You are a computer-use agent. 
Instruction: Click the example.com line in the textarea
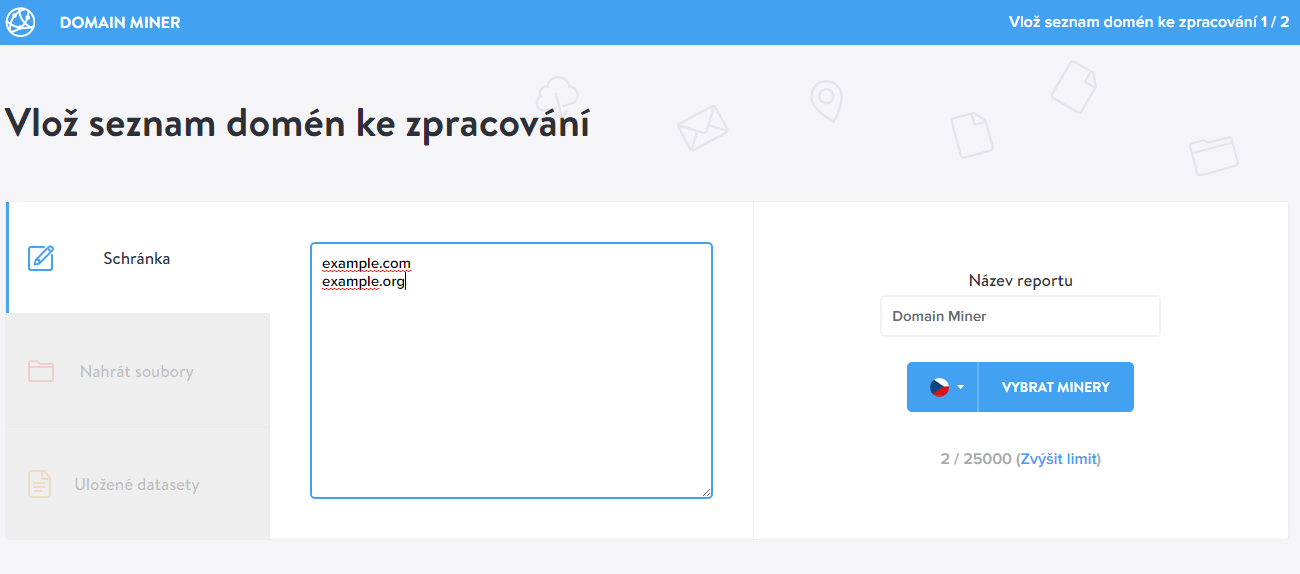coord(366,264)
